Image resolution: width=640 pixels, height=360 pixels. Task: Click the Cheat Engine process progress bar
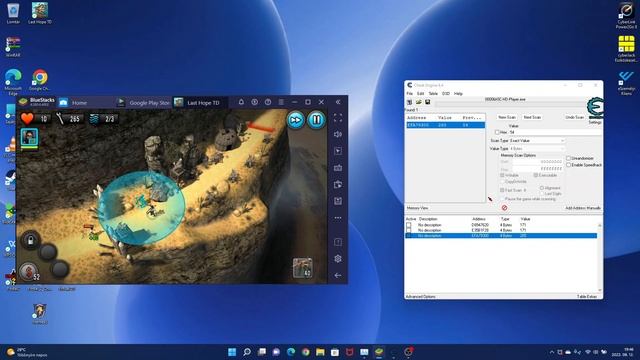pyautogui.click(x=510, y=104)
